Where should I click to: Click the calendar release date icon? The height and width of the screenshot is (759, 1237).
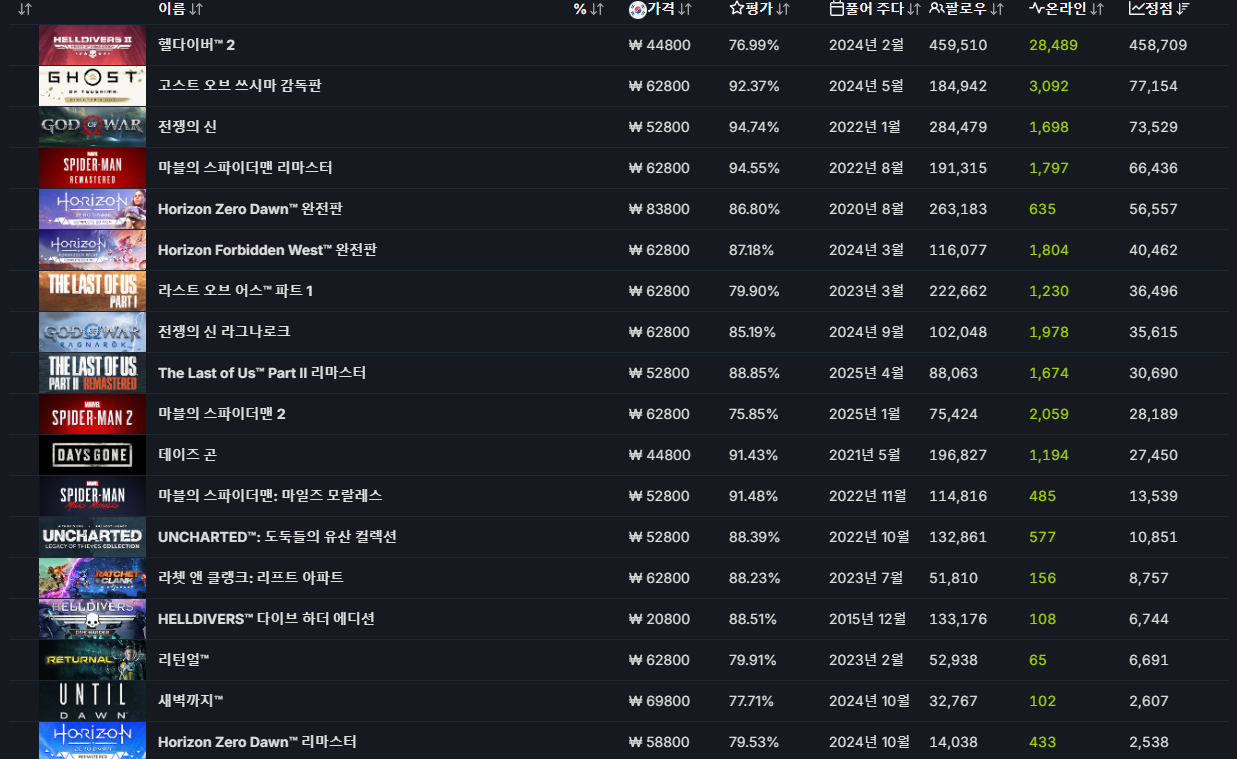pos(837,9)
